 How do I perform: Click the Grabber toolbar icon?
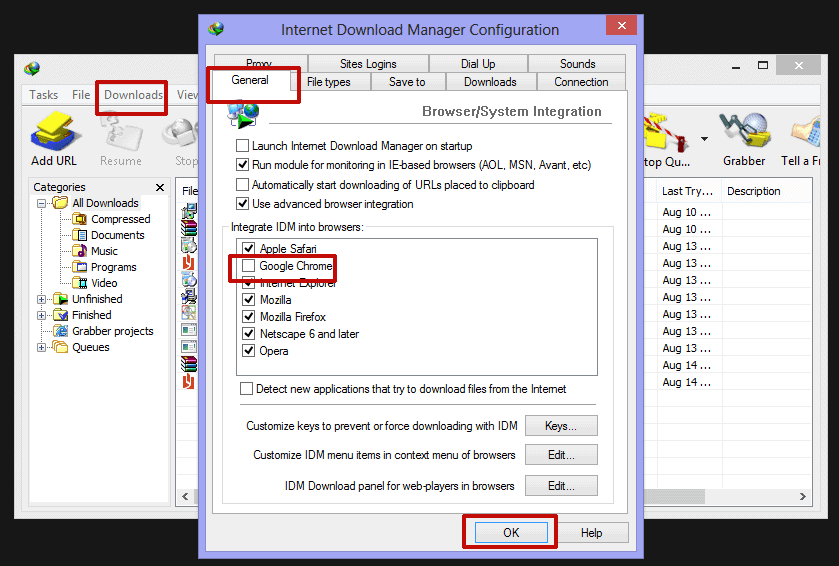[x=744, y=132]
